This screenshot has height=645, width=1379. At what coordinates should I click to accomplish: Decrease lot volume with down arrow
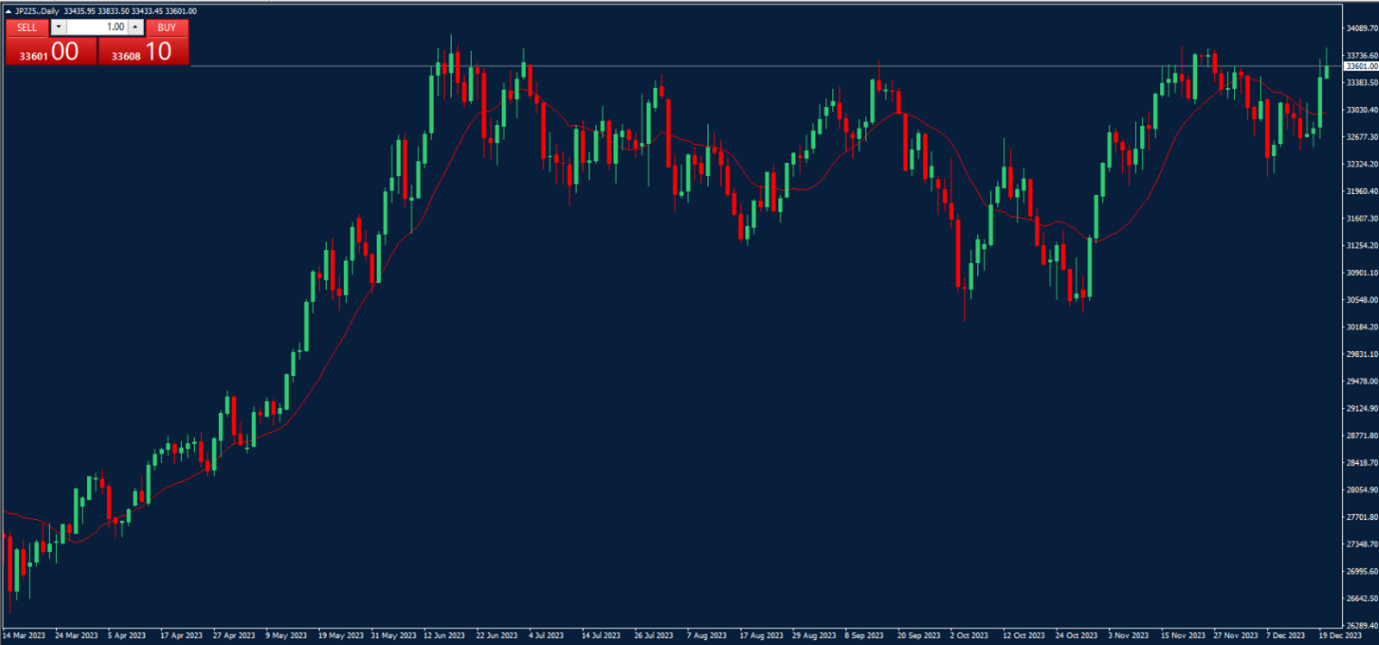(x=58, y=27)
